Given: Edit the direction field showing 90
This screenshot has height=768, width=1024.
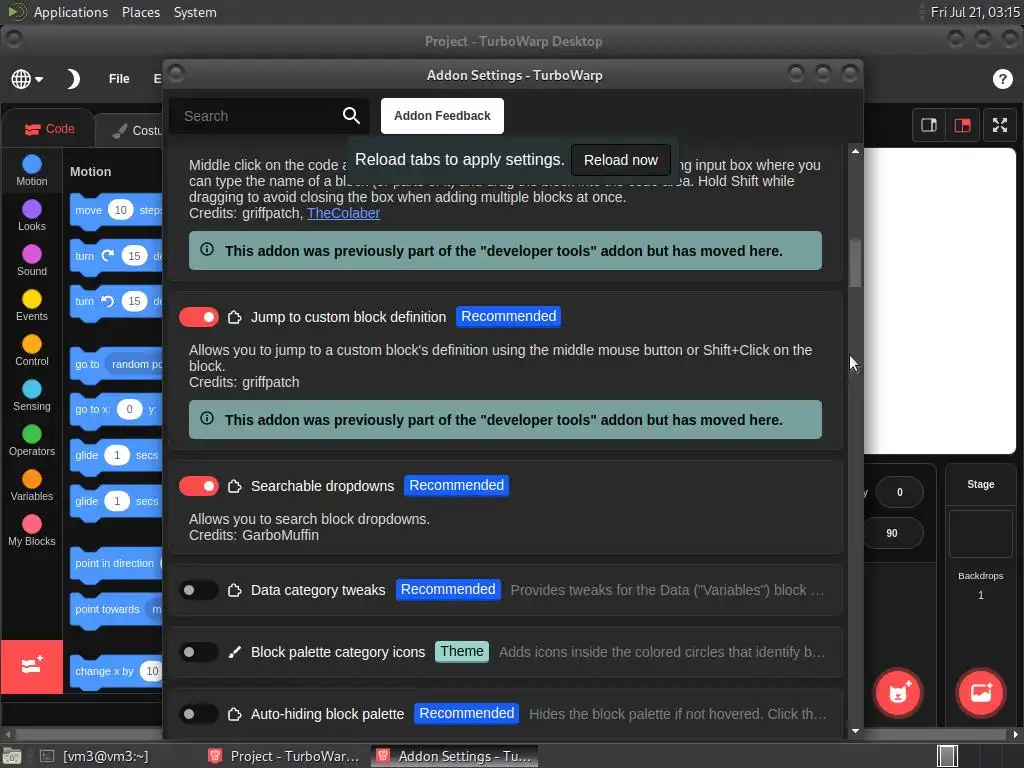Looking at the screenshot, I should coord(893,534).
